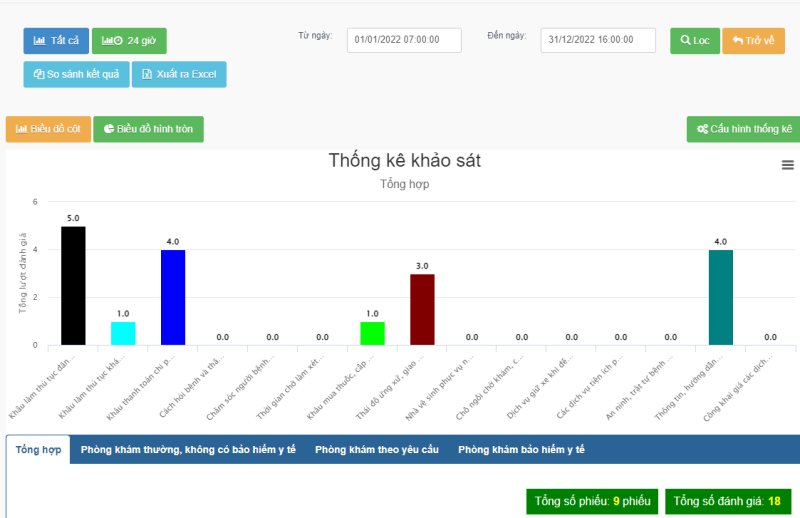The width and height of the screenshot is (800, 518).
Task: Click the 'Đến ngày' end date field
Action: pyautogui.click(x=597, y=40)
